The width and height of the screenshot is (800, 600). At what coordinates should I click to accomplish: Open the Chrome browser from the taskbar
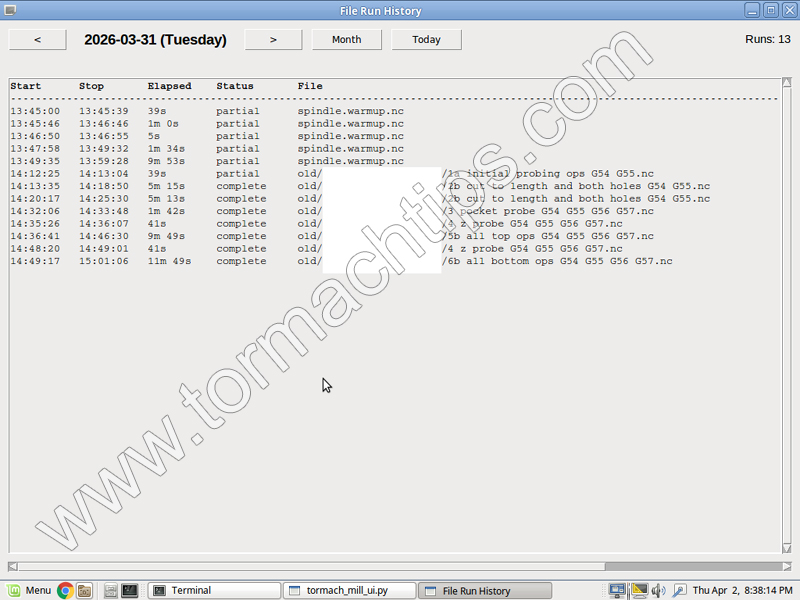point(65,590)
